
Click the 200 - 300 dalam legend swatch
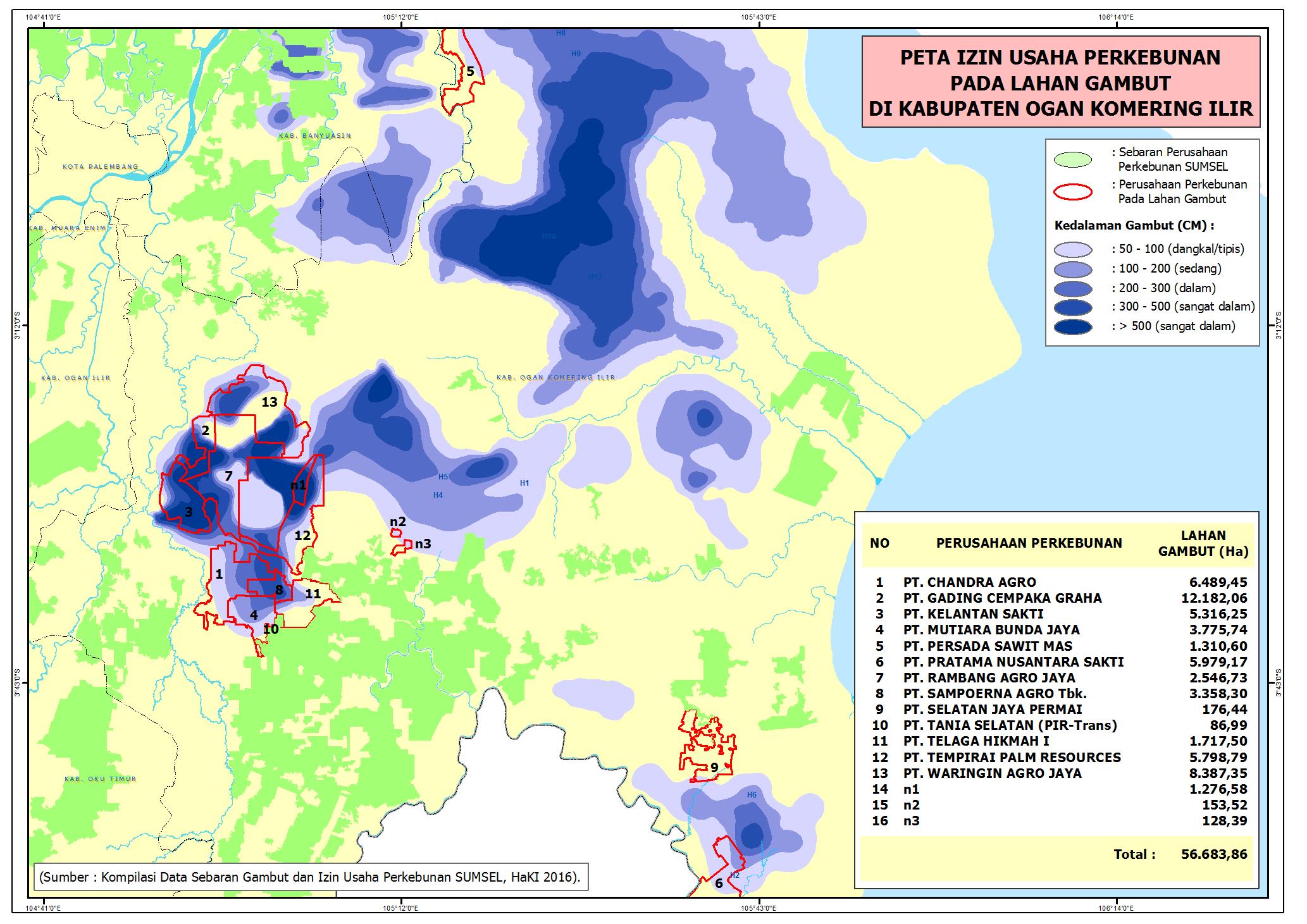(x=1074, y=288)
